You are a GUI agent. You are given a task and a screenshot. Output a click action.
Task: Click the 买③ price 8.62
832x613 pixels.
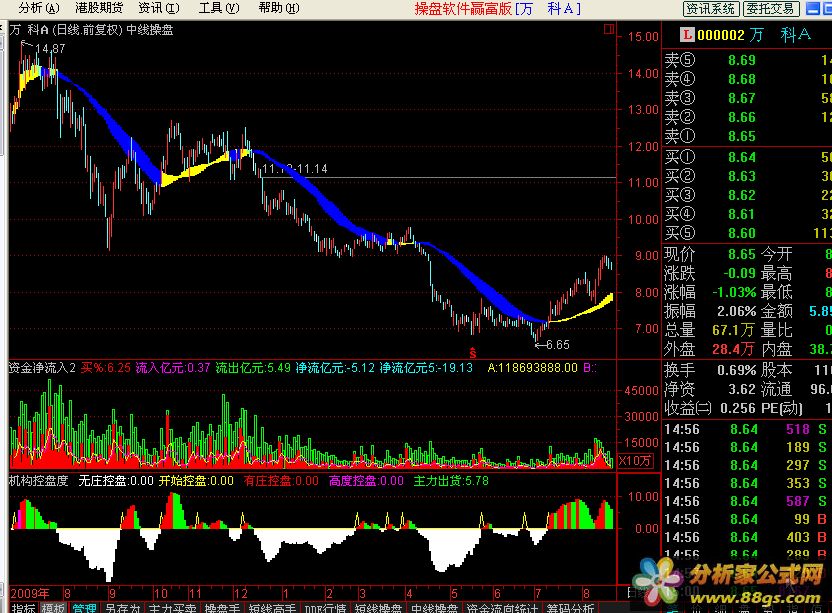742,195
